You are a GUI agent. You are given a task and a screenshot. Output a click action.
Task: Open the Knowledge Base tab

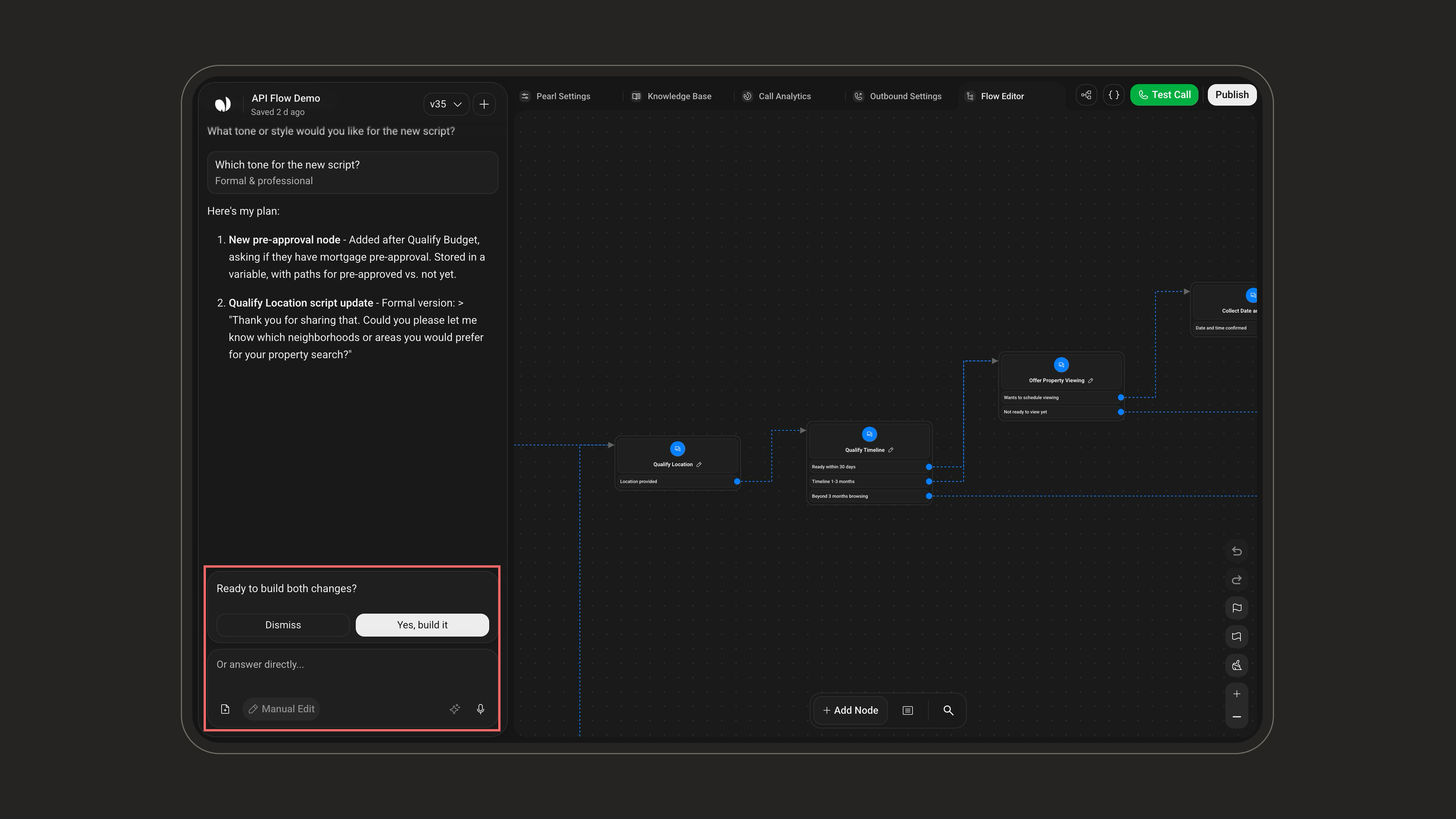(x=671, y=96)
